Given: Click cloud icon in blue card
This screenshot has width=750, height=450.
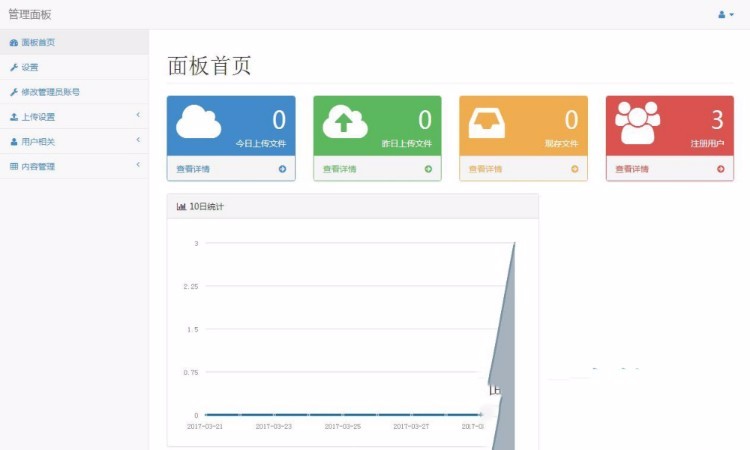Looking at the screenshot, I should [x=199, y=122].
